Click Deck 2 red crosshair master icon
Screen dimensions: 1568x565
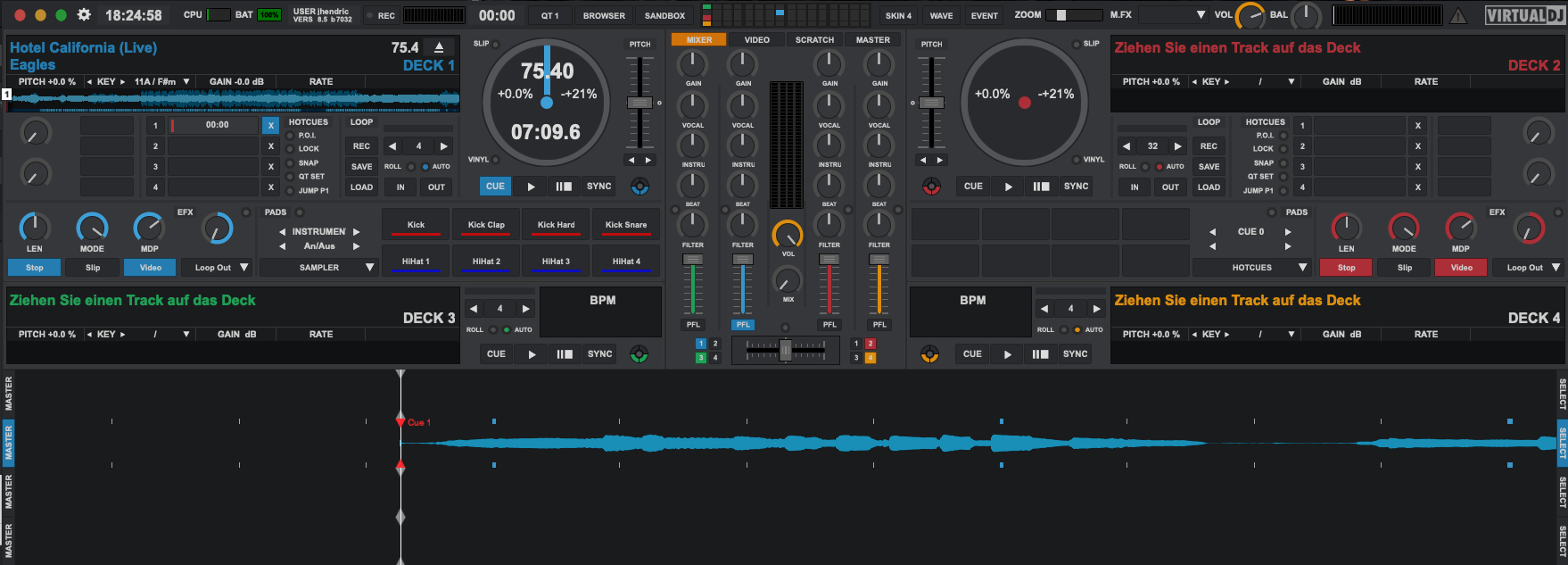coord(931,187)
